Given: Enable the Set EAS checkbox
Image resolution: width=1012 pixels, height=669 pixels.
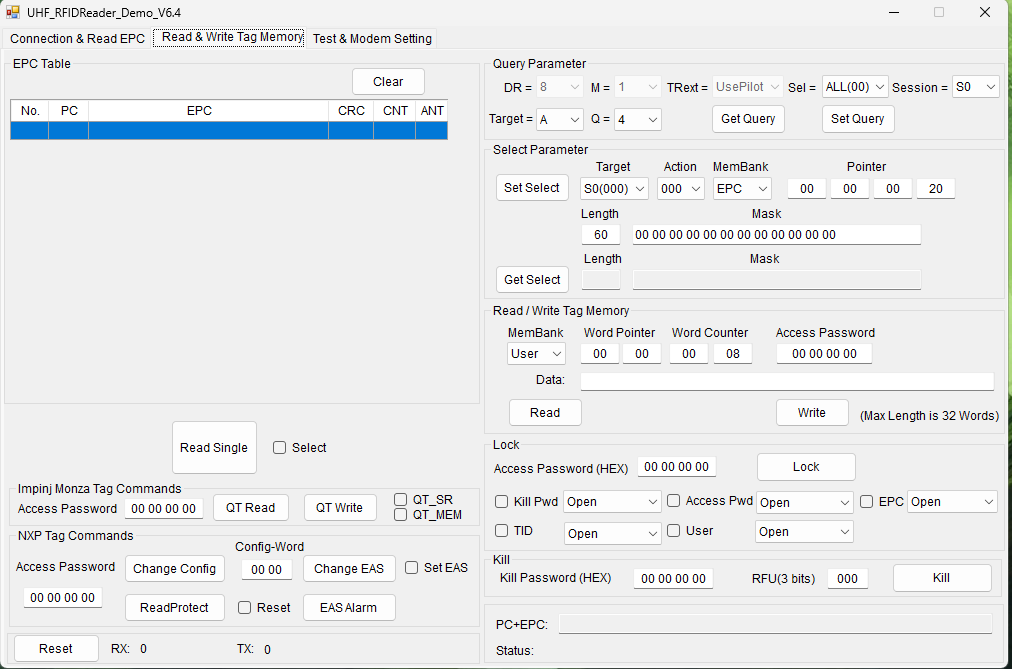Looking at the screenshot, I should pyautogui.click(x=411, y=568).
